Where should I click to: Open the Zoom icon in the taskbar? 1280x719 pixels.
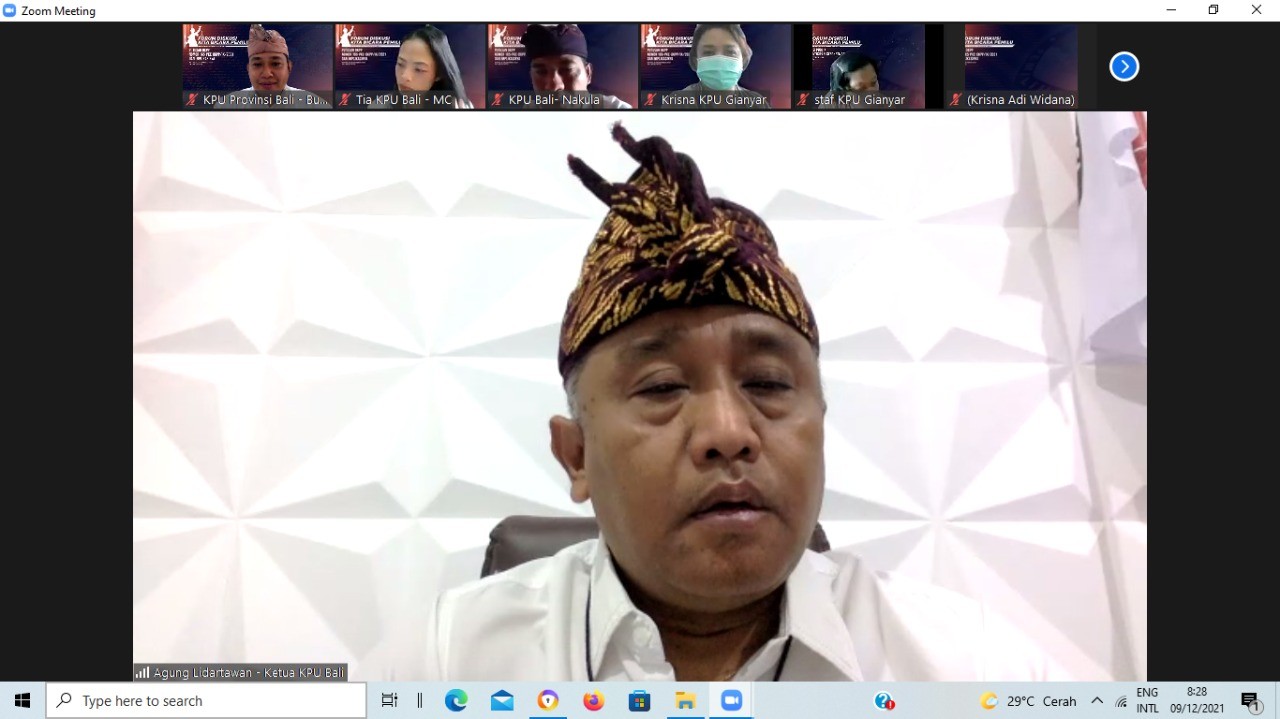[x=731, y=701]
